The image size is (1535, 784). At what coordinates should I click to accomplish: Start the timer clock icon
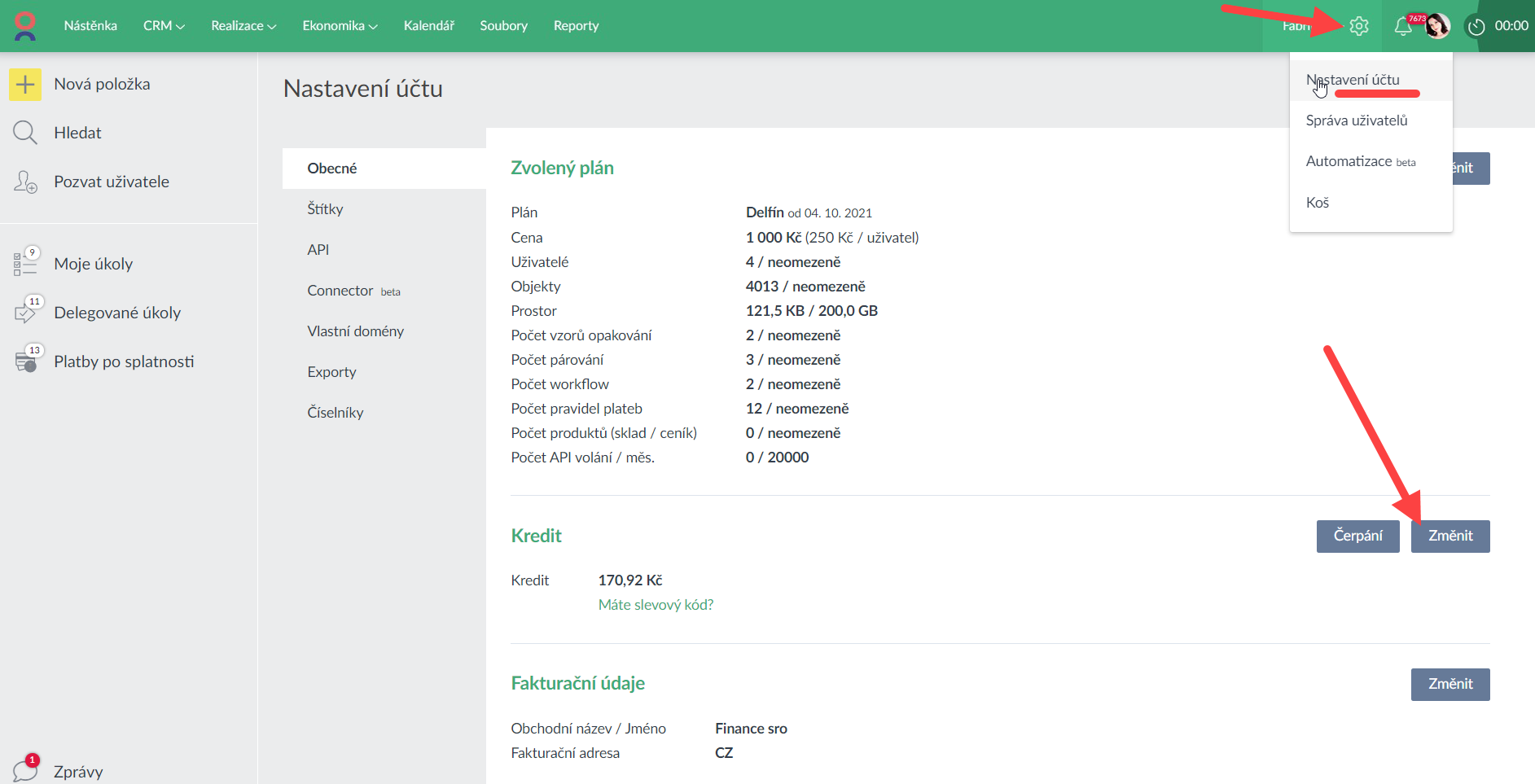1476,27
